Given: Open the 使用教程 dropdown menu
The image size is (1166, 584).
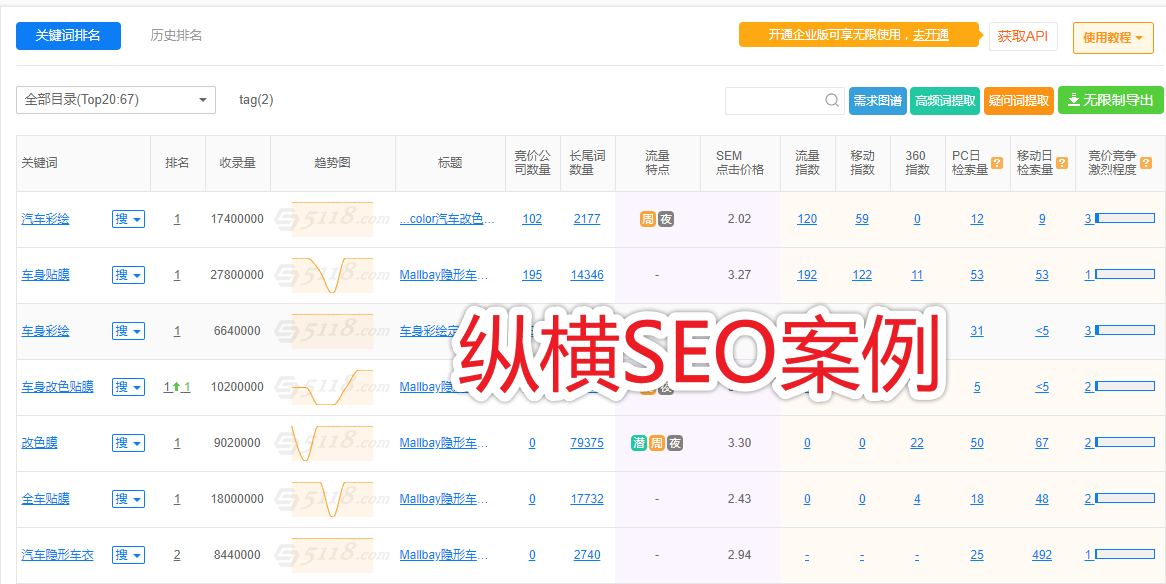Looking at the screenshot, I should [x=1113, y=38].
